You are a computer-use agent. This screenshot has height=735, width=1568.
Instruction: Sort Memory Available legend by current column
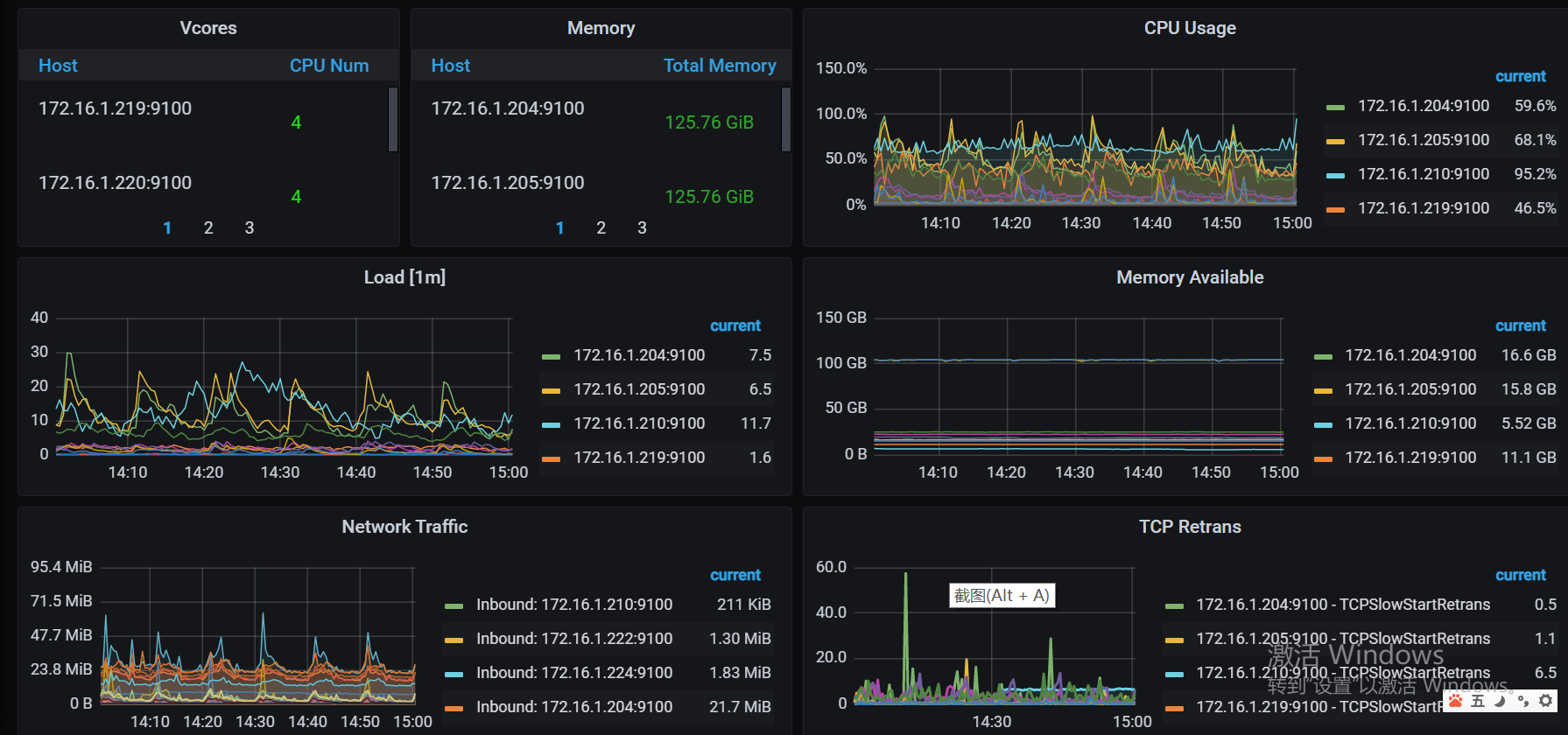1520,325
